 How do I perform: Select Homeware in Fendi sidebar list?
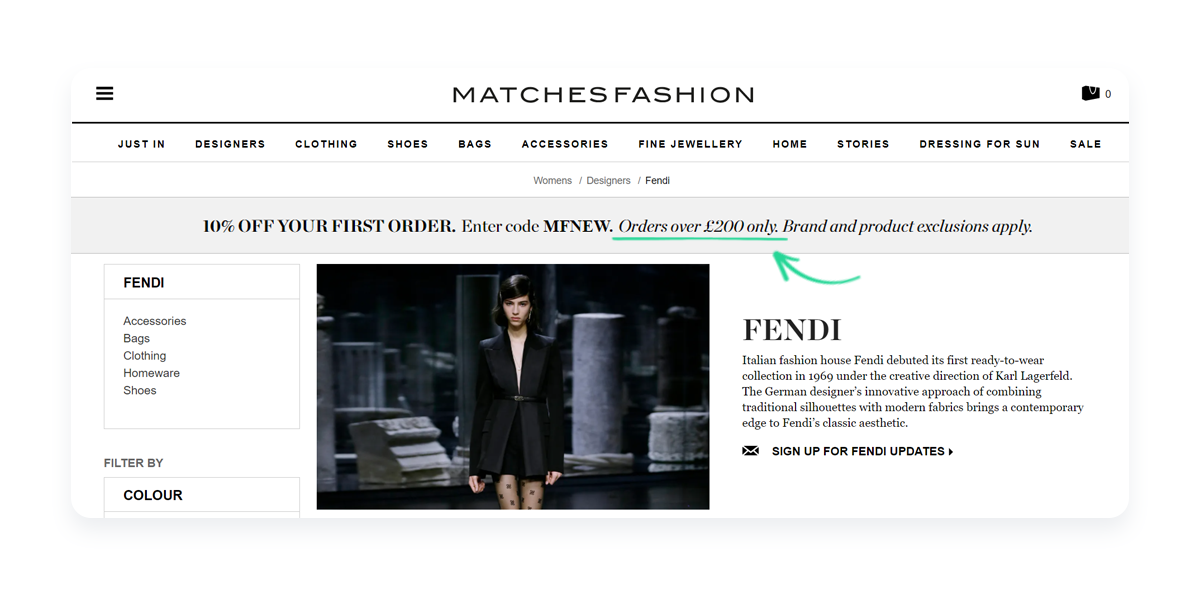click(152, 373)
